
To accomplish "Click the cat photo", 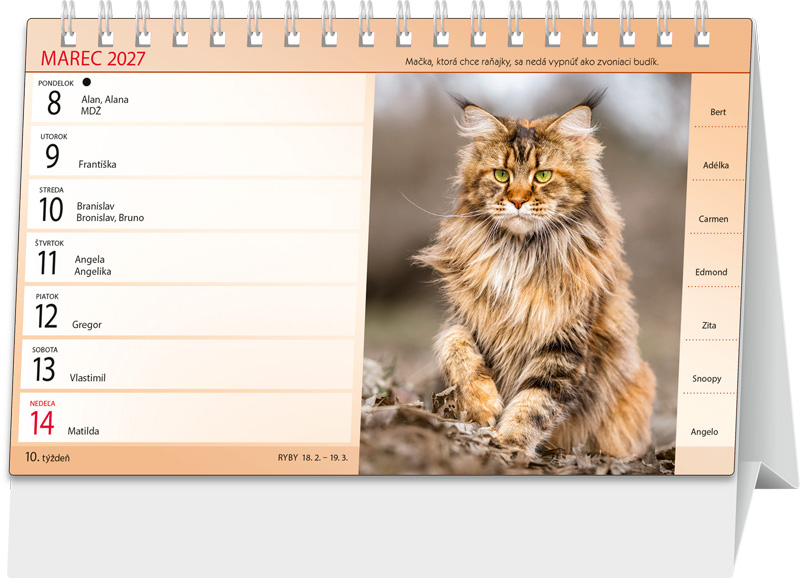I will pos(526,274).
